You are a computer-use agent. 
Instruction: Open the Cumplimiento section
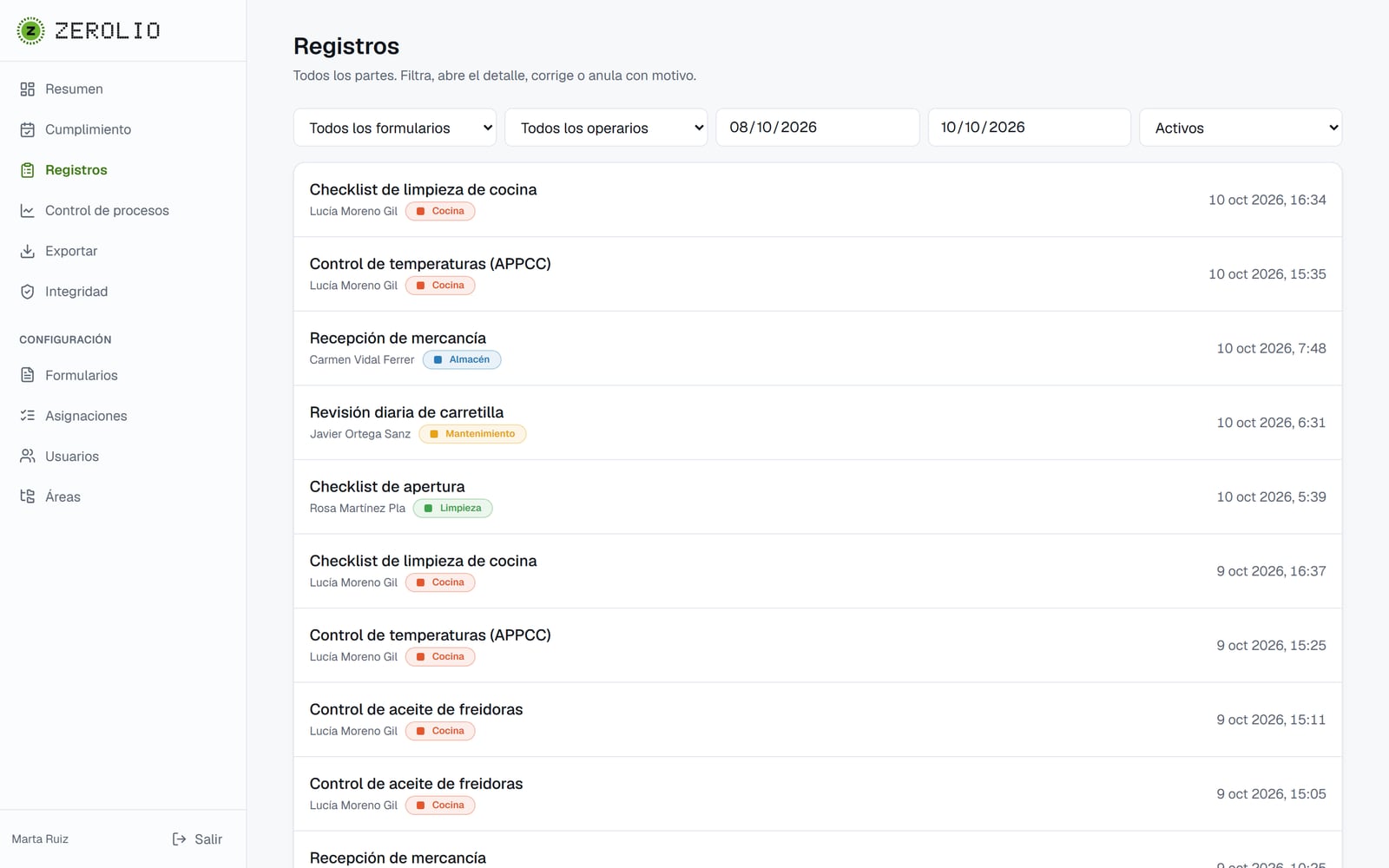coord(123,129)
